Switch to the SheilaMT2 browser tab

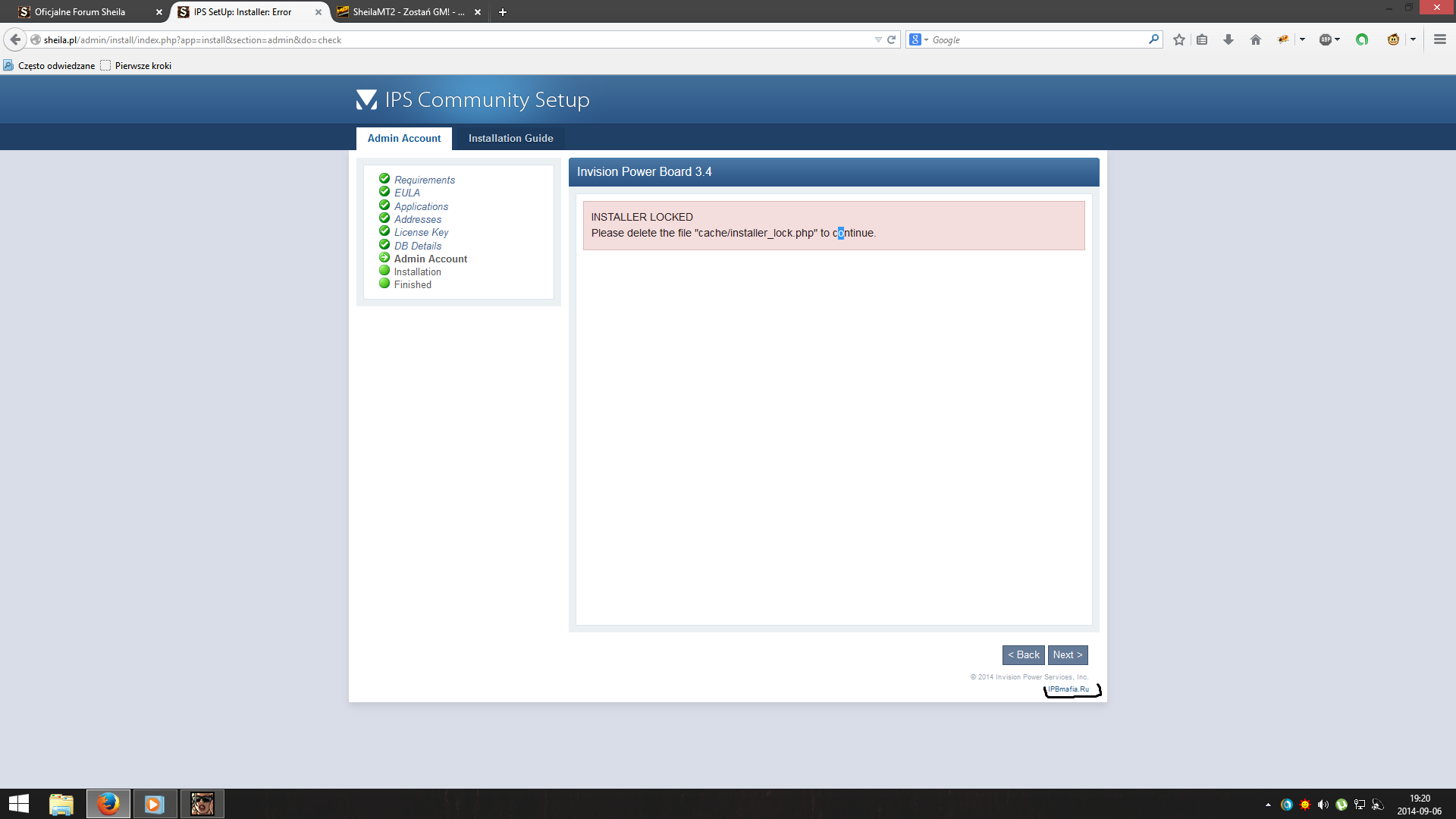[x=409, y=12]
